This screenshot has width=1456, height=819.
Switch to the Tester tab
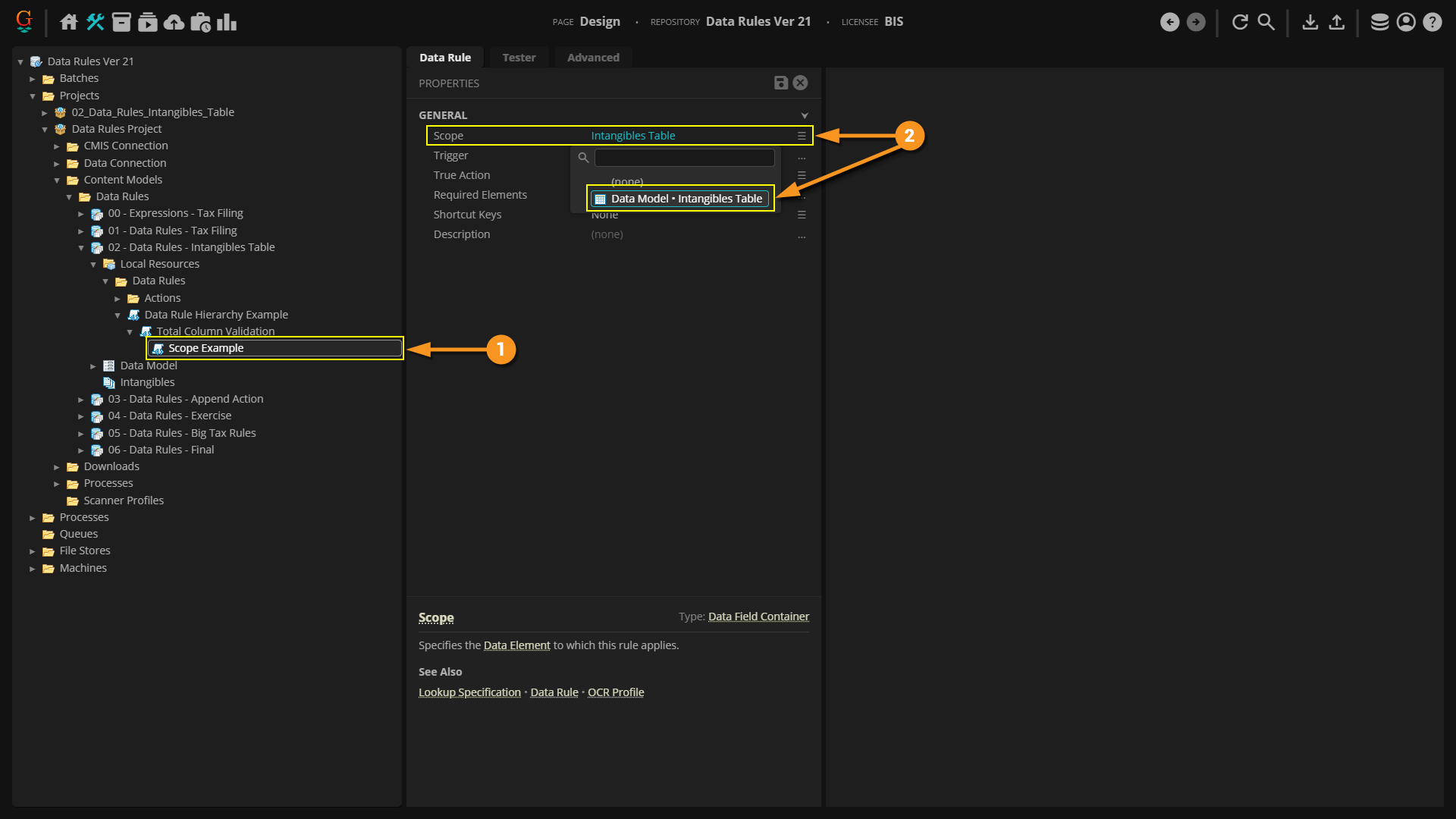519,58
